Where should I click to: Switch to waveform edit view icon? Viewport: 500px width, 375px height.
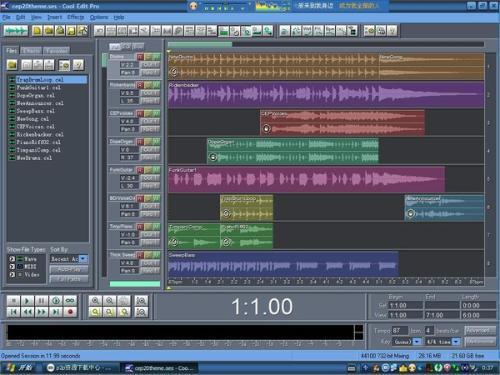pyautogui.click(x=16, y=31)
